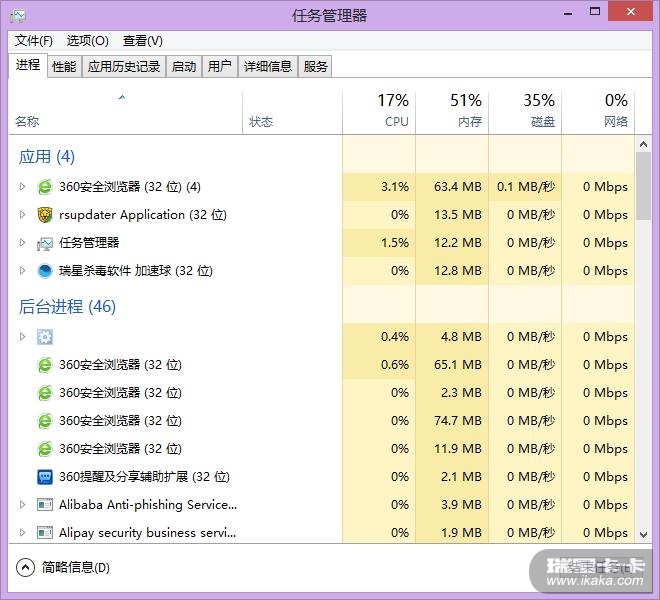The image size is (660, 600).
Task: Click the 63.4 MB memory cell
Action: 452,187
